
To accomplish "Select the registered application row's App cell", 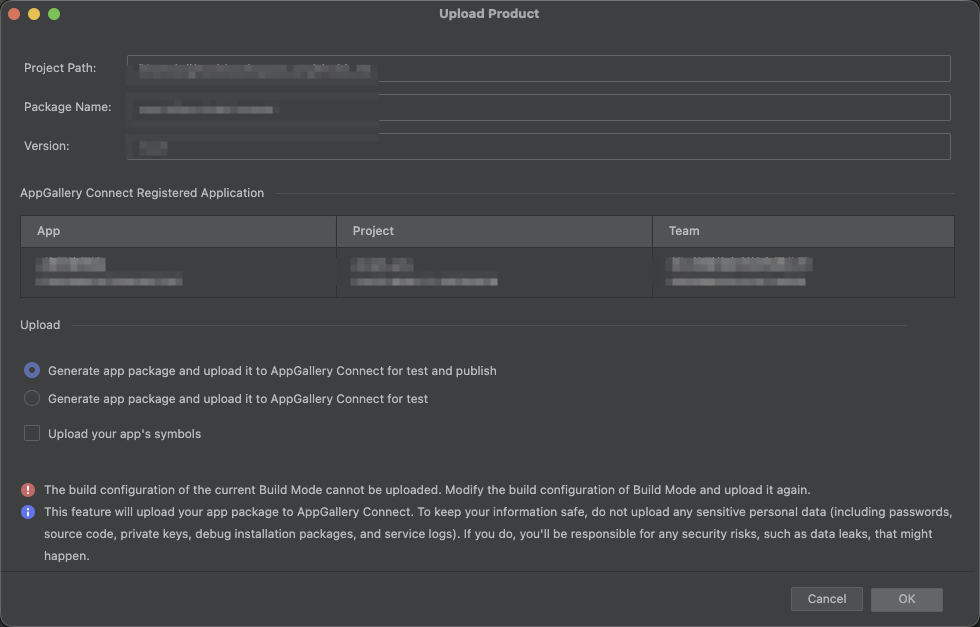I will (x=178, y=272).
